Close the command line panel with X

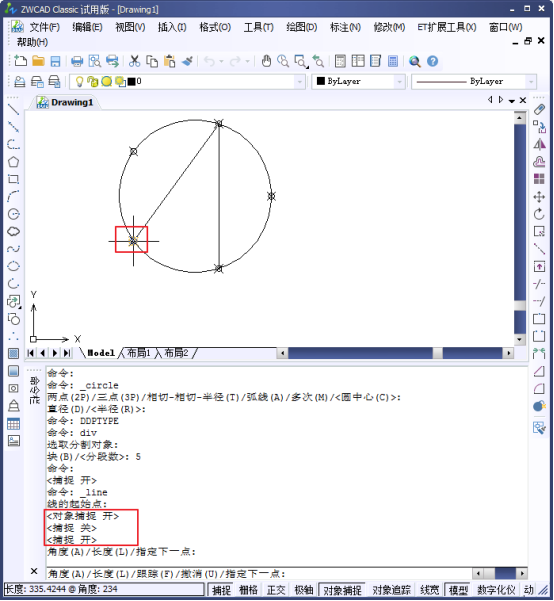pos(34,571)
